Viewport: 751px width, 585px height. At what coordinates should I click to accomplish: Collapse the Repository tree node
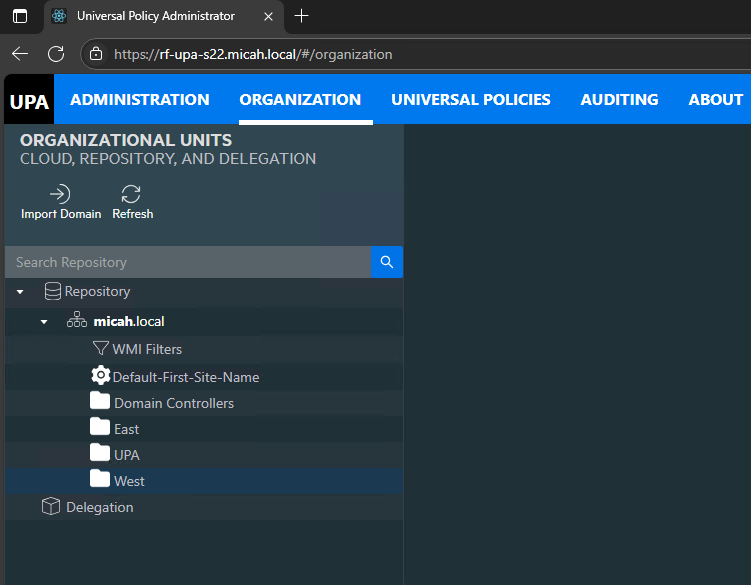[20, 292]
